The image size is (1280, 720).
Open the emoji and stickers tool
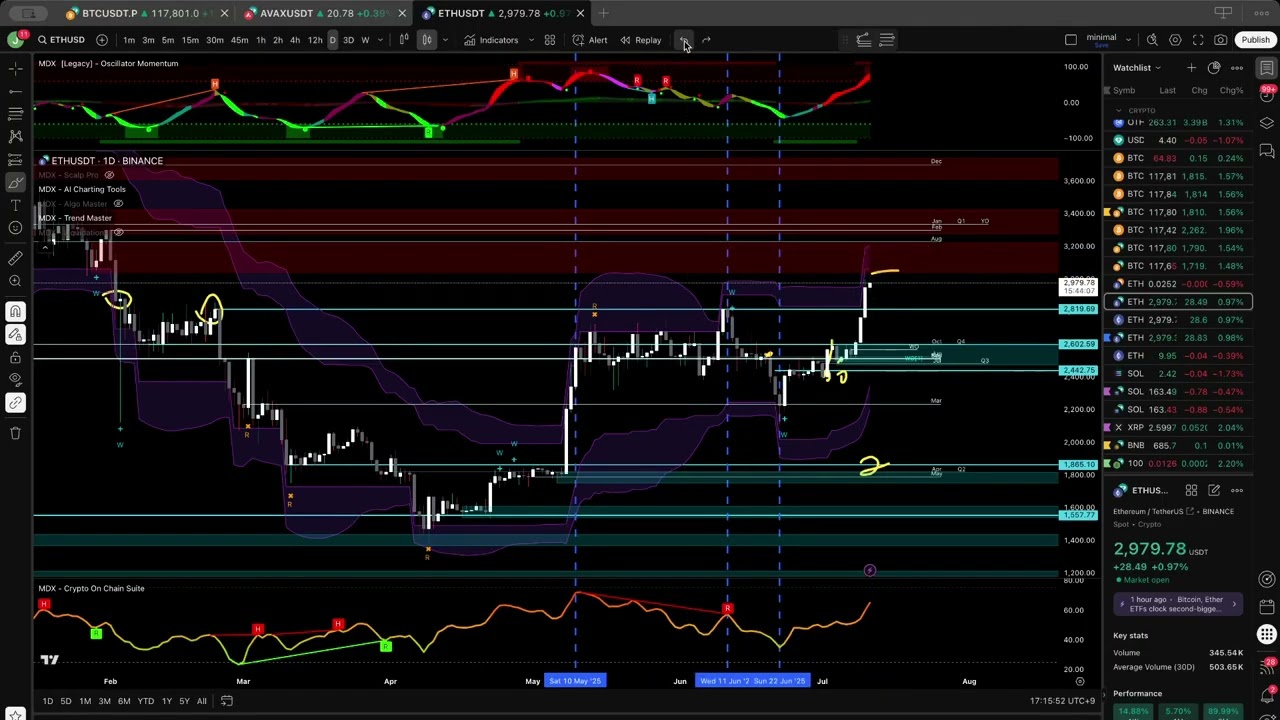tap(15, 229)
